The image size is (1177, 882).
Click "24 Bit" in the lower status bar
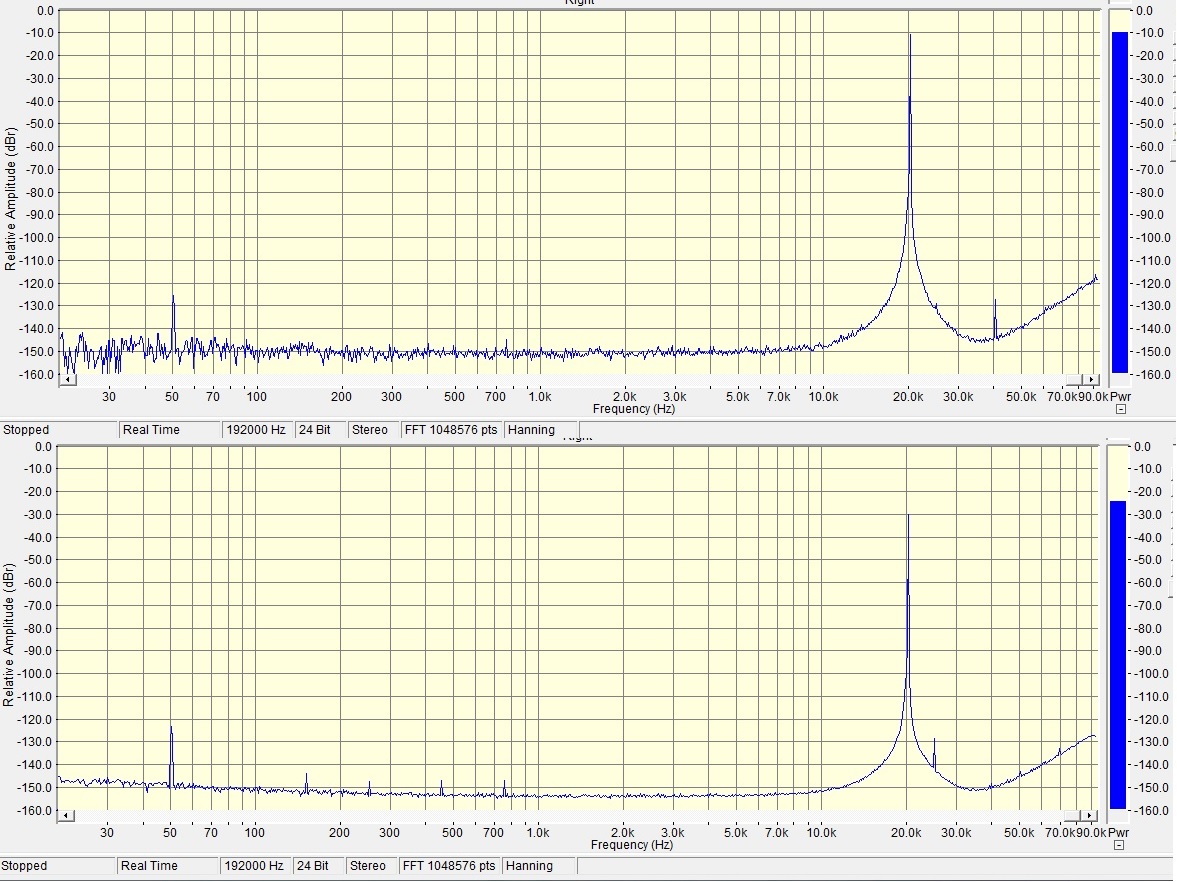click(x=313, y=866)
